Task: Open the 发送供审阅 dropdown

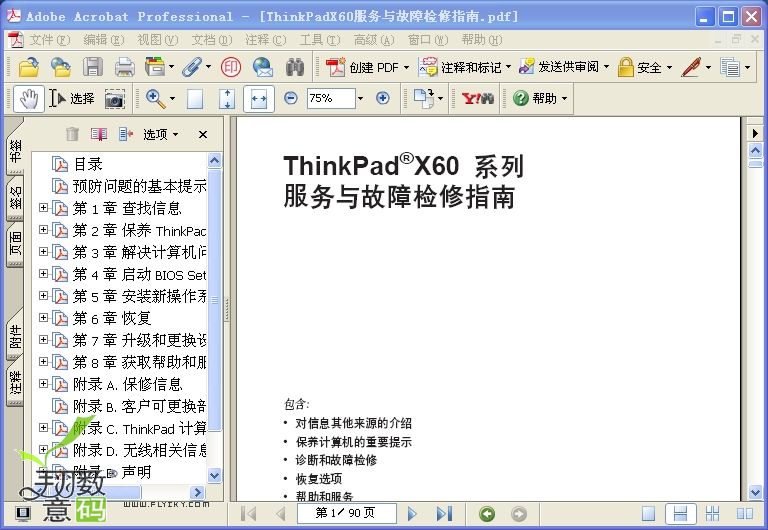Action: pos(606,67)
